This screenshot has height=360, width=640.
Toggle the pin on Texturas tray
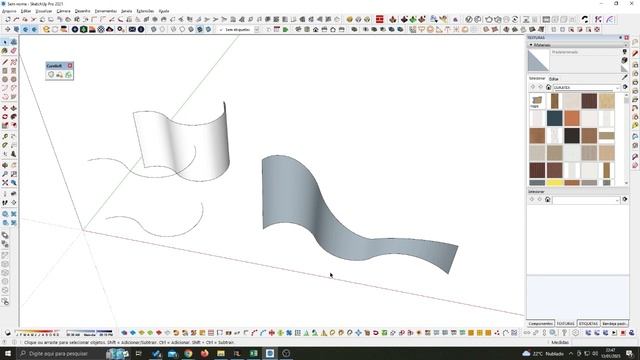click(620, 38)
